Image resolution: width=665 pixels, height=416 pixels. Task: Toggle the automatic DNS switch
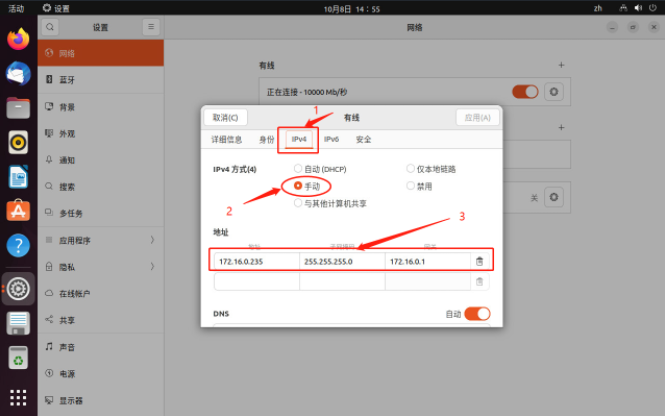[477, 314]
